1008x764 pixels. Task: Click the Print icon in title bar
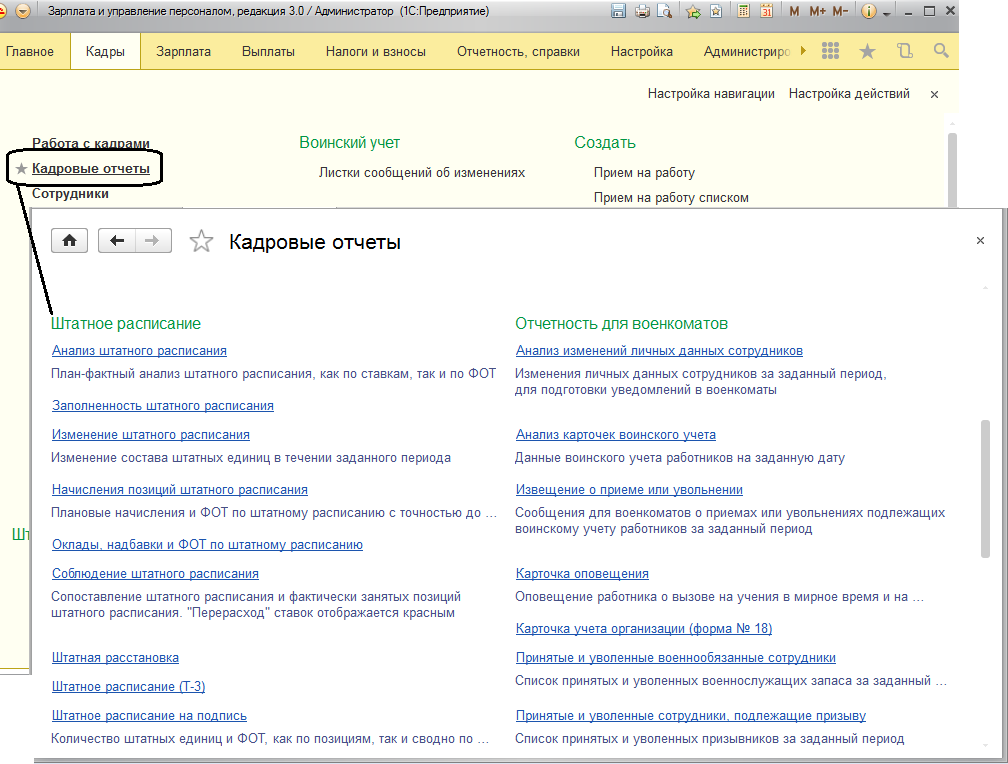642,12
